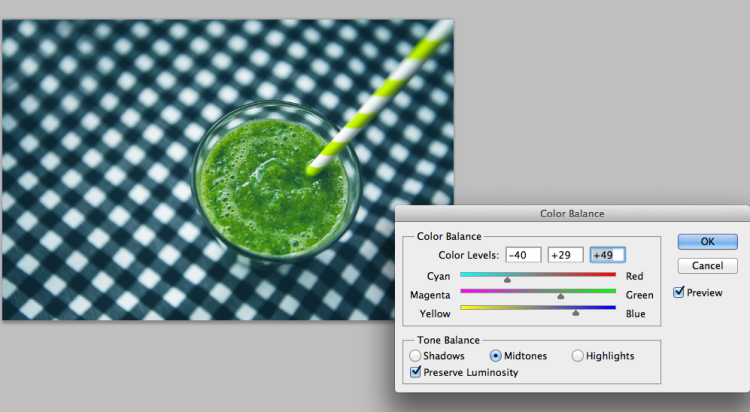750x412 pixels.
Task: Click the blue end of Yellow-Blue track
Action: tap(612, 308)
